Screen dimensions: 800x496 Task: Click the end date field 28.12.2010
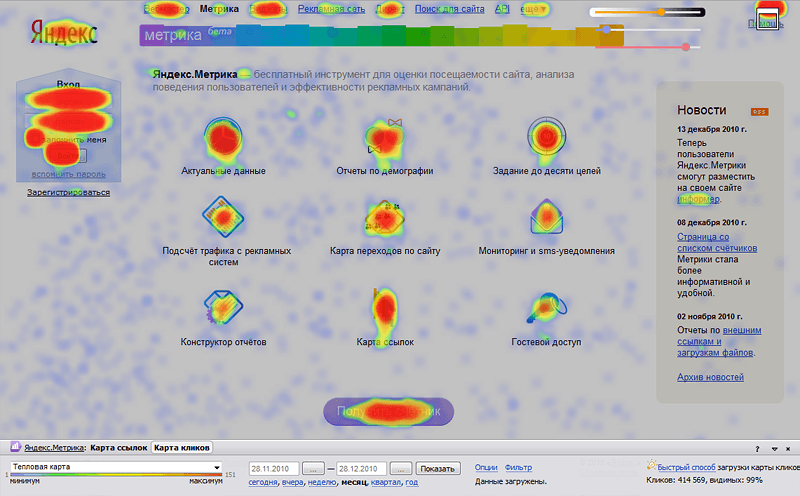[x=362, y=468]
